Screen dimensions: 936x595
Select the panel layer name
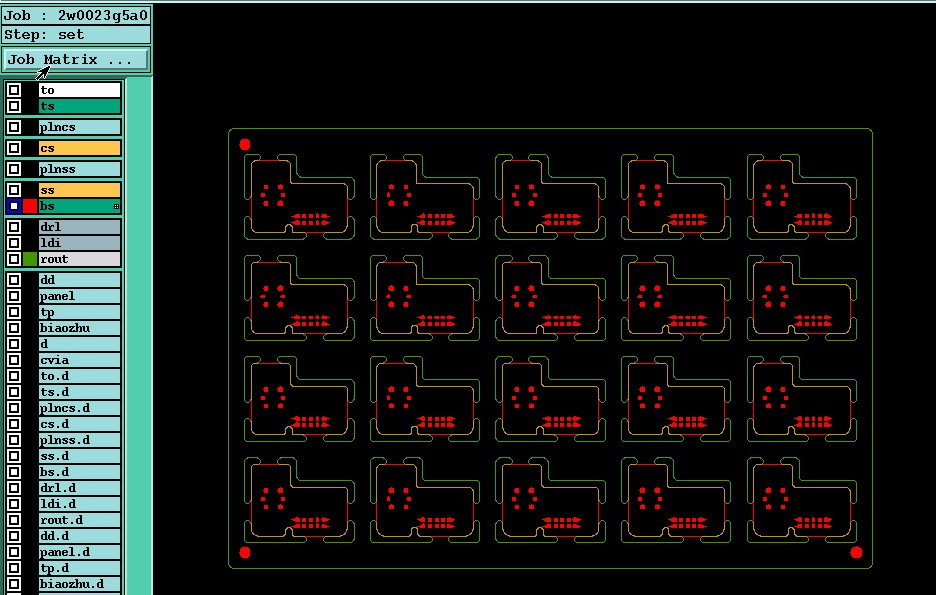[79, 296]
